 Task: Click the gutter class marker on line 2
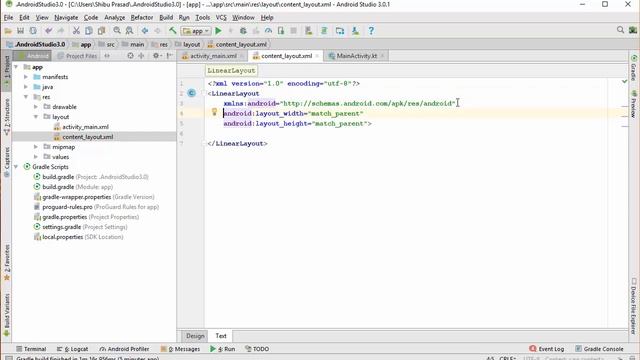[x=191, y=93]
